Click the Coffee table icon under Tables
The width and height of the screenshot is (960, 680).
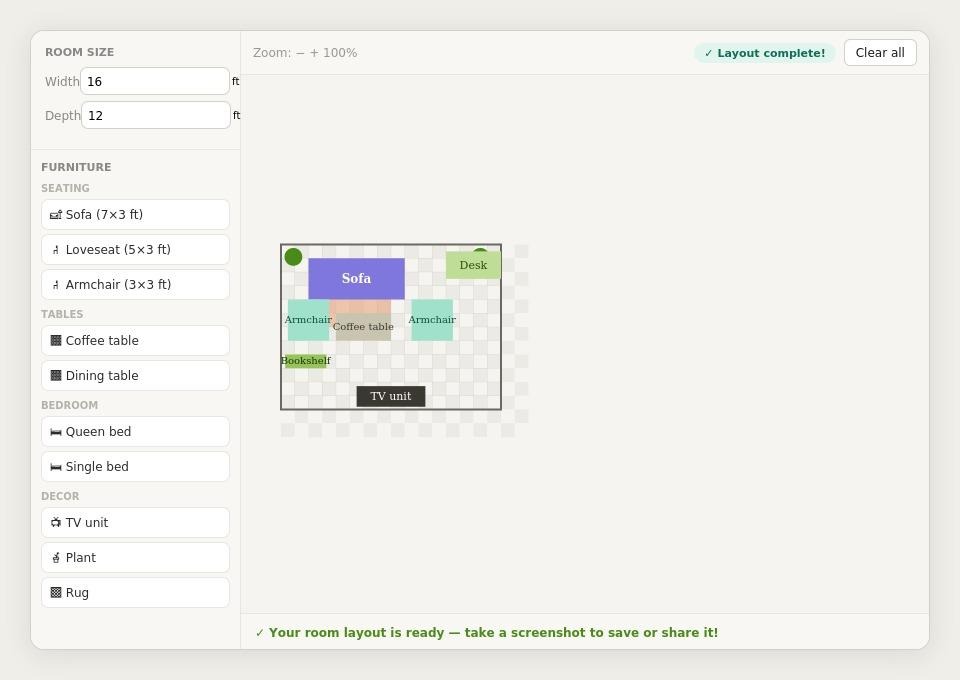pos(56,340)
